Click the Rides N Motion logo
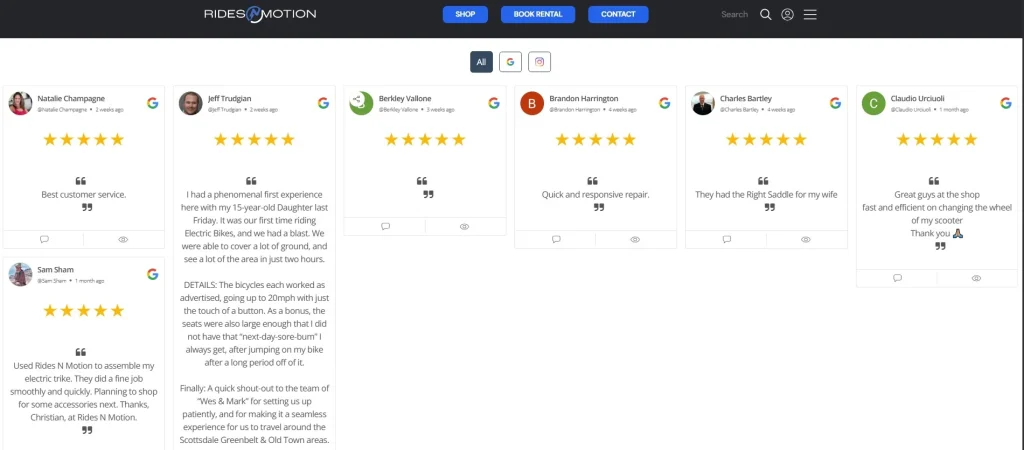This screenshot has height=450, width=1024. [x=259, y=14]
